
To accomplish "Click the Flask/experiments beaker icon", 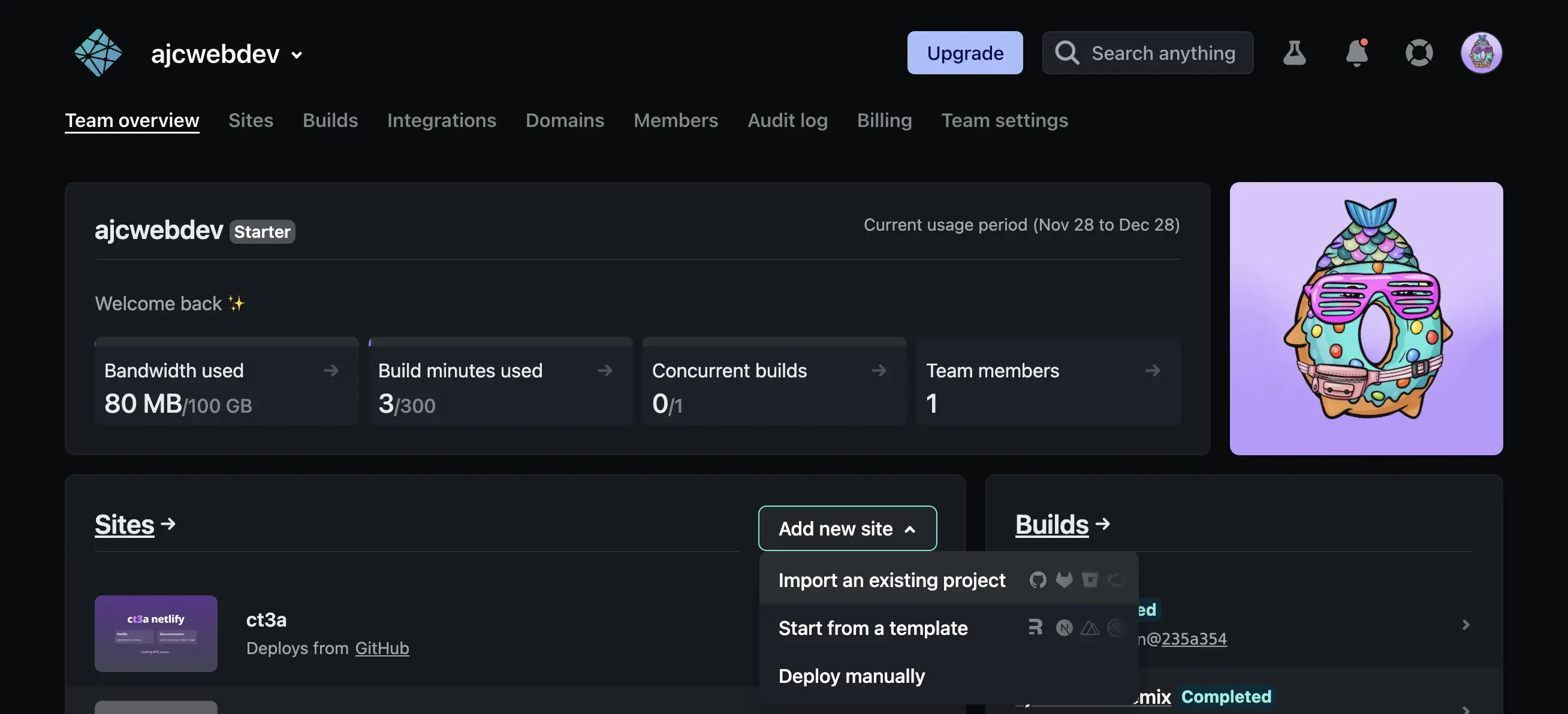I will 1295,52.
